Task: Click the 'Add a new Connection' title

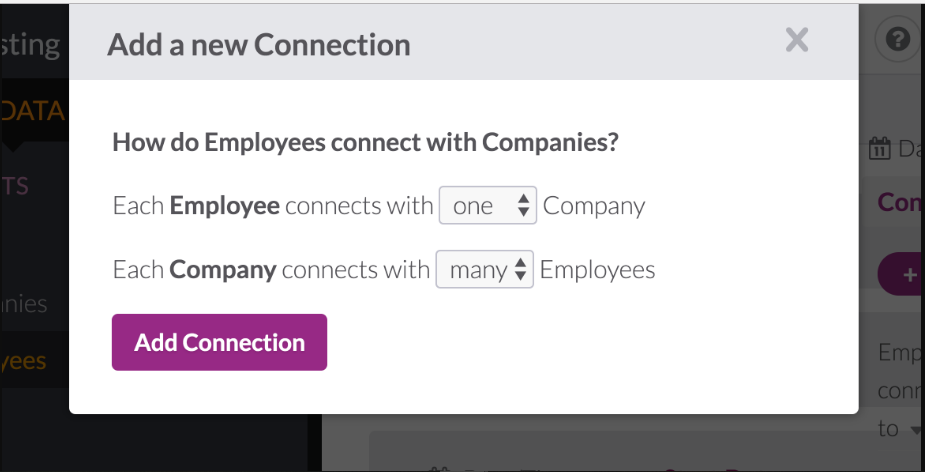Action: [x=259, y=44]
